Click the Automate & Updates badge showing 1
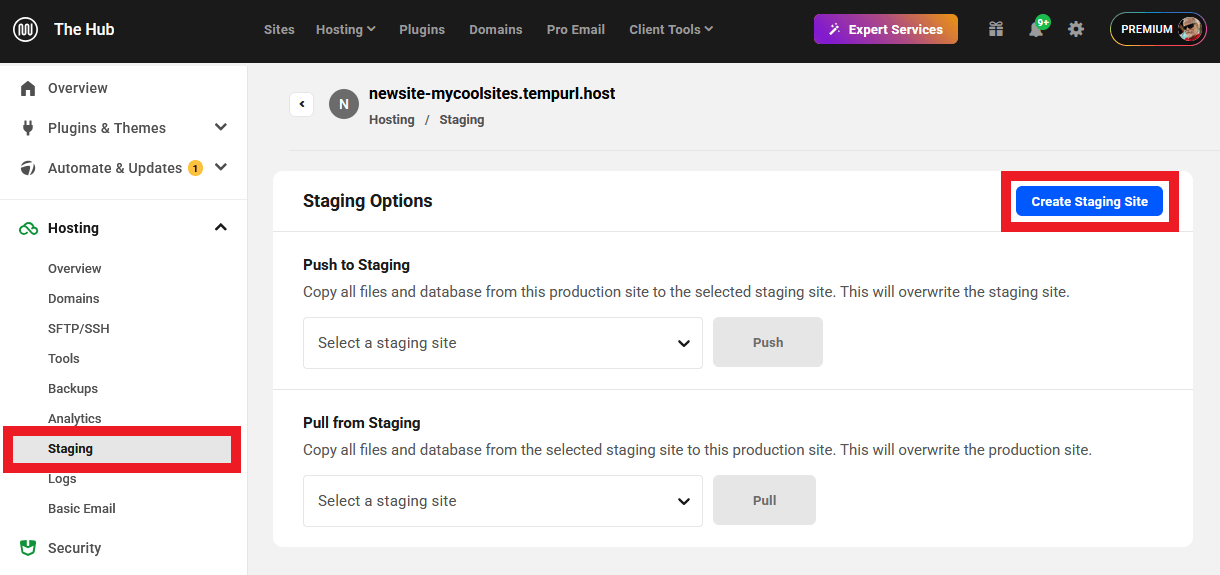The width and height of the screenshot is (1220, 575). [x=195, y=168]
